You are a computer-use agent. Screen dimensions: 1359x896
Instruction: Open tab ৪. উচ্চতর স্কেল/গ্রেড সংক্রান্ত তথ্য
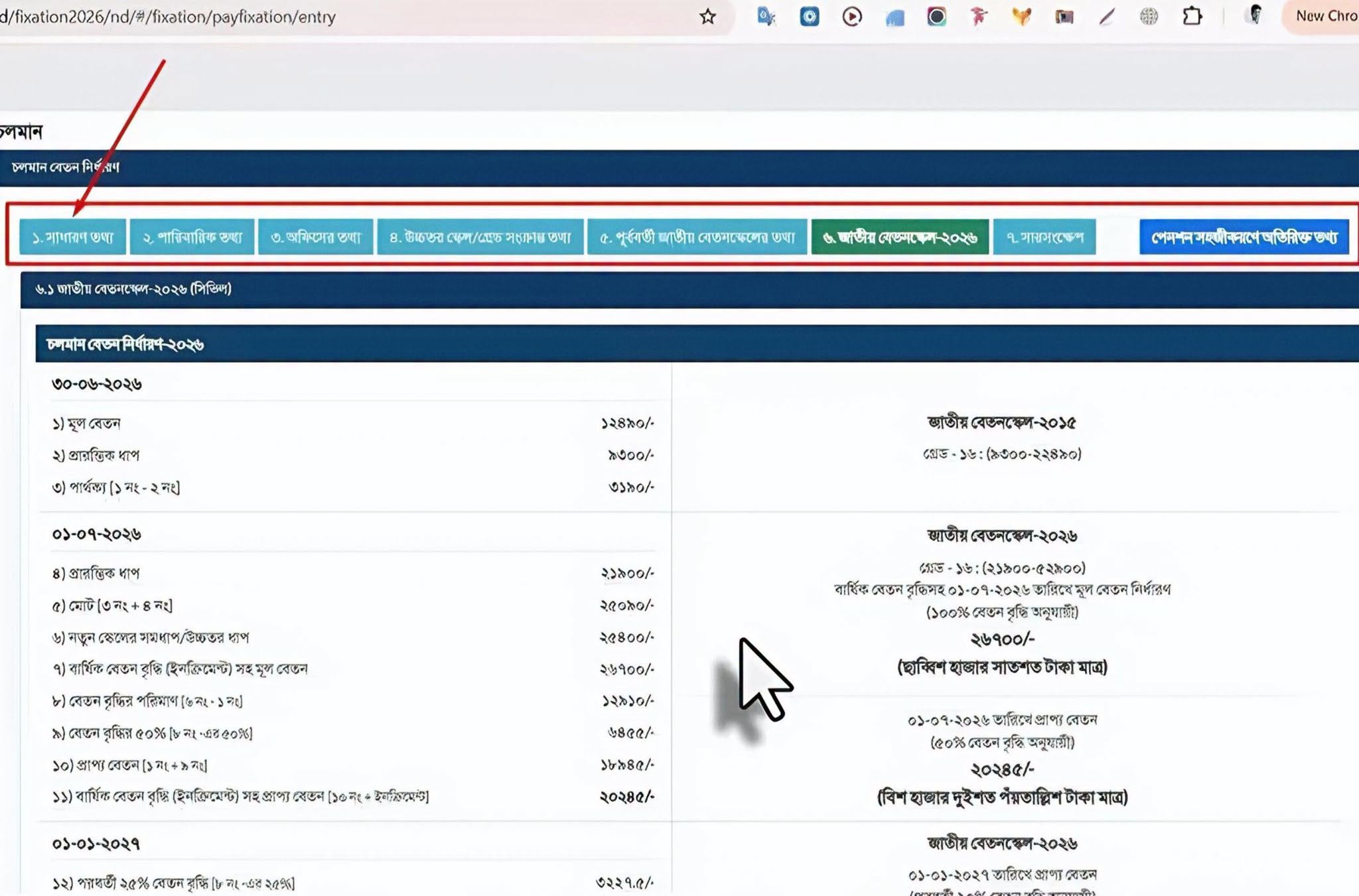pyautogui.click(x=480, y=237)
